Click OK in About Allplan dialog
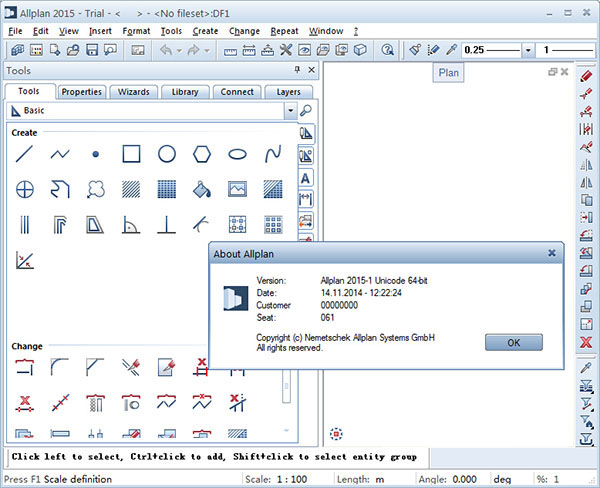The height and width of the screenshot is (488, 600). click(514, 343)
